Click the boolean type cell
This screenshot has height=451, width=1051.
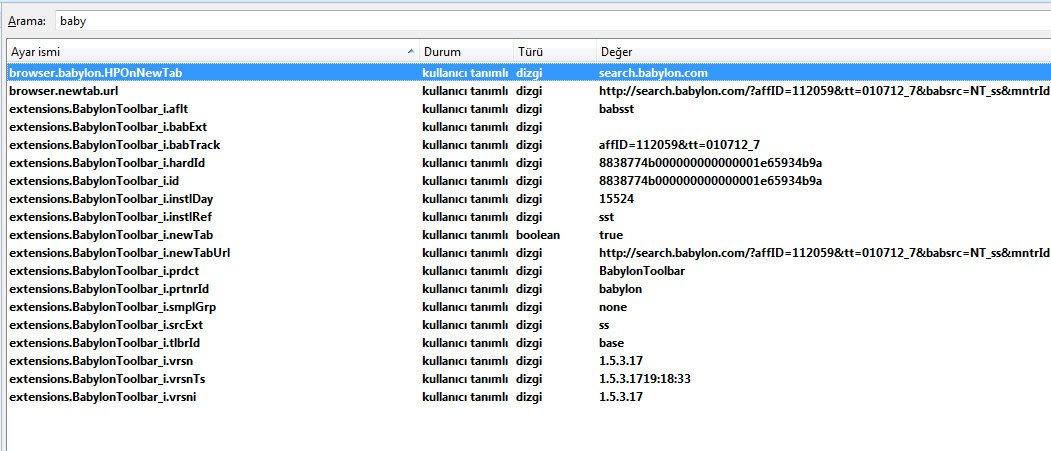[538, 235]
